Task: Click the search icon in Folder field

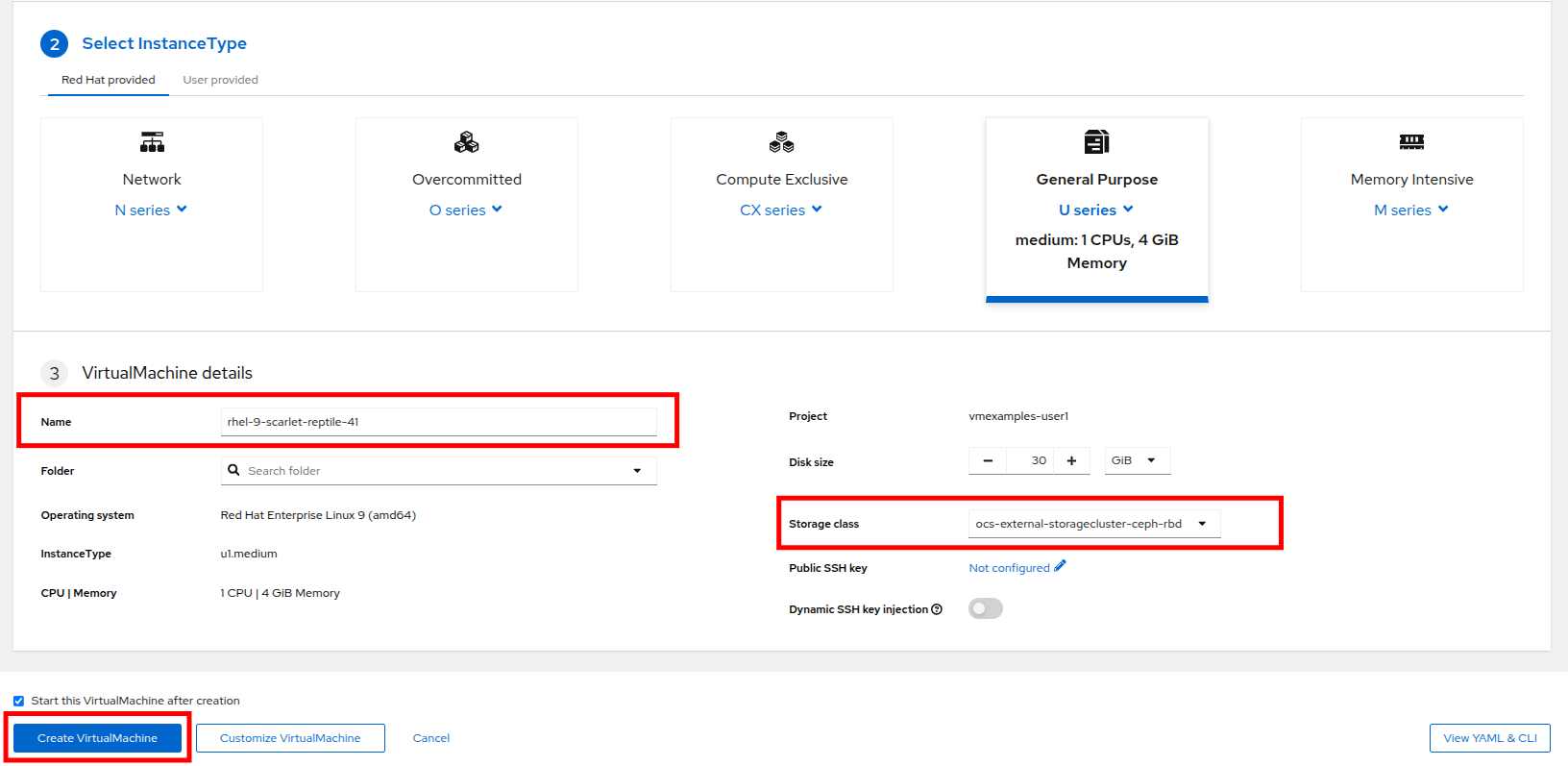Action: 233,470
